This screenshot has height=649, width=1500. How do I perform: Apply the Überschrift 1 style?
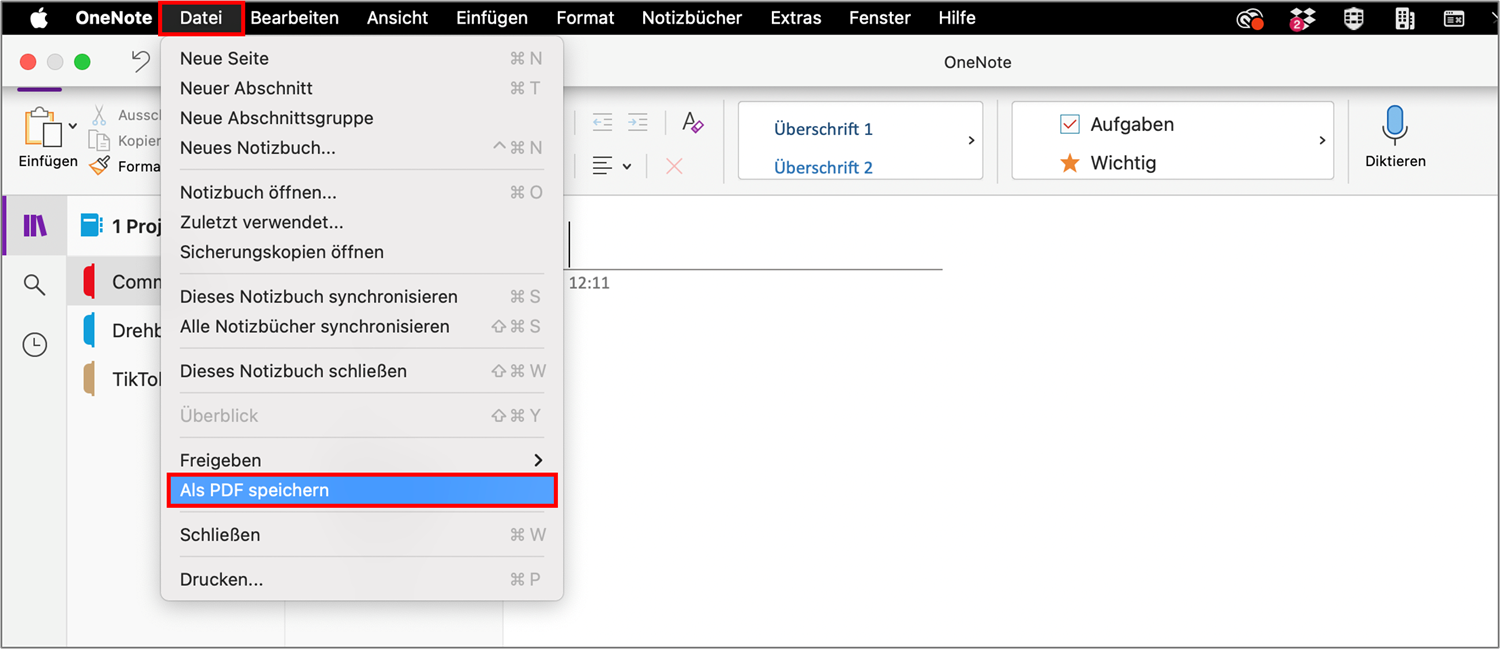point(823,129)
